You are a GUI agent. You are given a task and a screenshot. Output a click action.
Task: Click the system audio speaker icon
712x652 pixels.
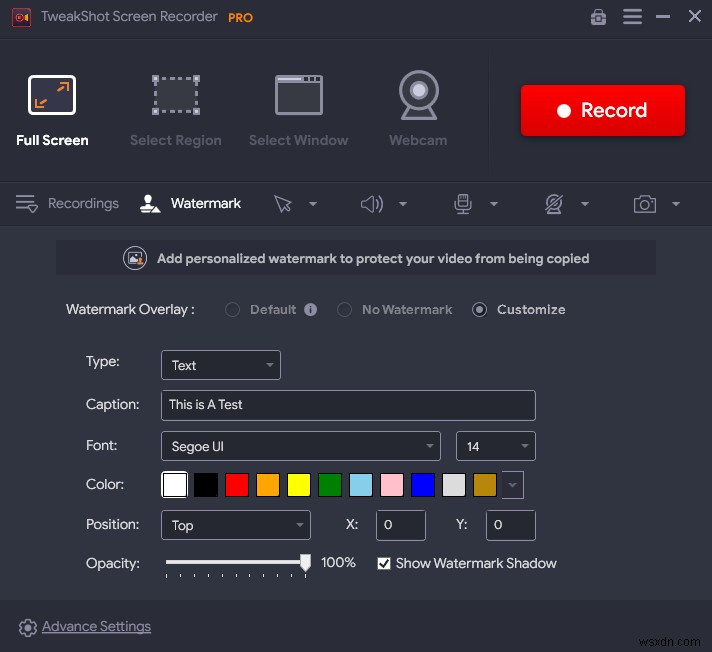coord(372,204)
